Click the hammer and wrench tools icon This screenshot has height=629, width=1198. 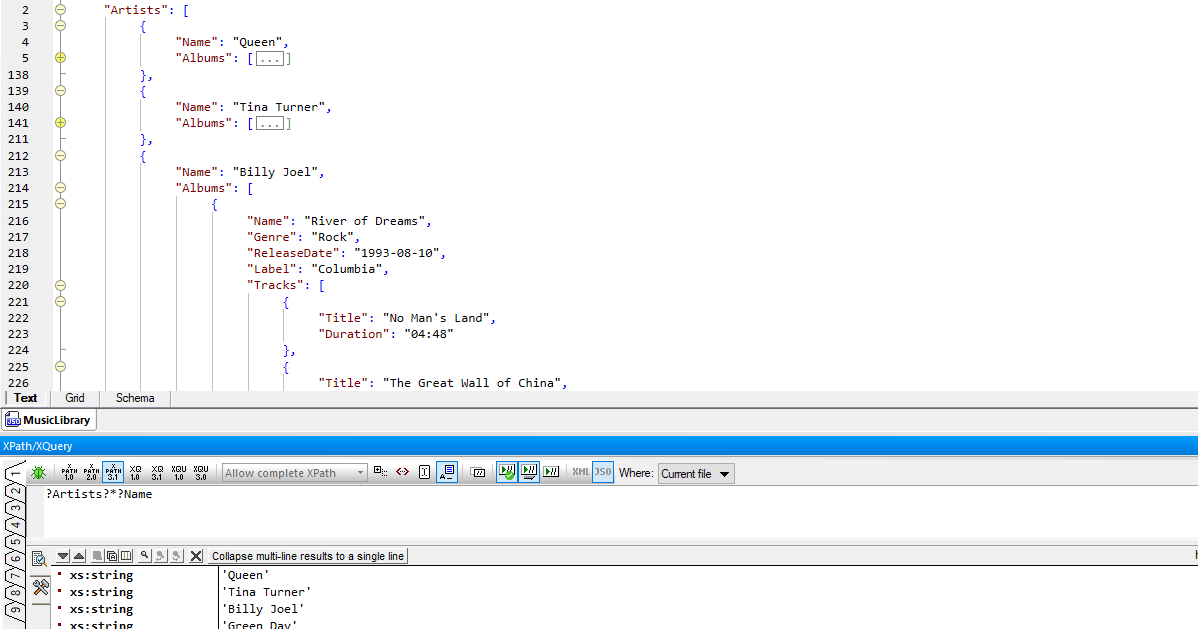(x=41, y=587)
